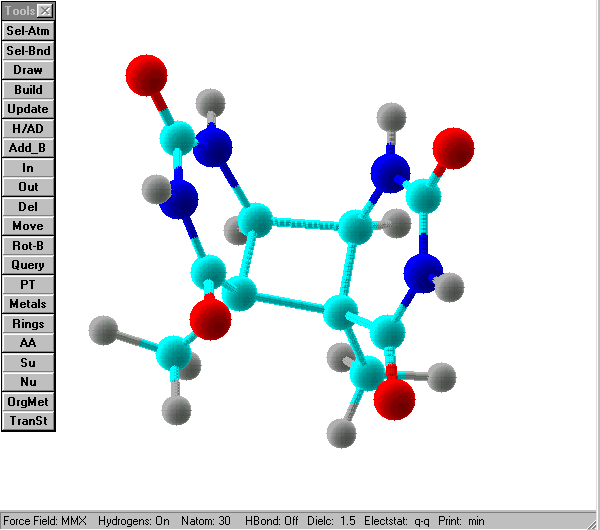600x530 pixels.
Task: Open the Build tool
Action: (28, 90)
